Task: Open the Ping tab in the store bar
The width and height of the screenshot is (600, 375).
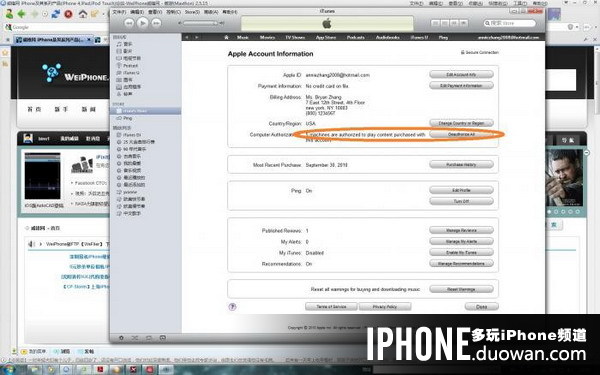Action: [x=443, y=37]
